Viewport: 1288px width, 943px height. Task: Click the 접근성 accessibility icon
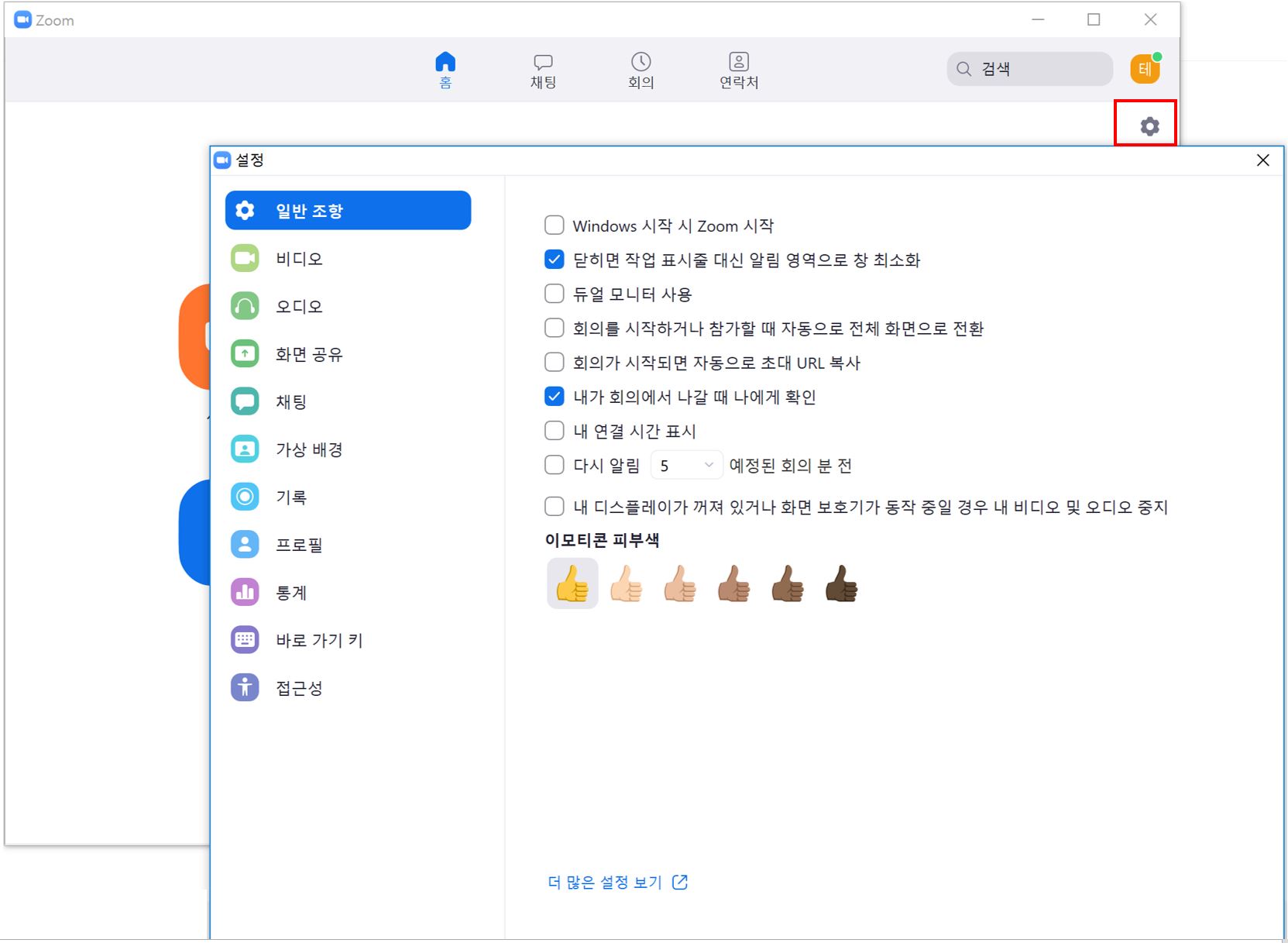[x=245, y=688]
